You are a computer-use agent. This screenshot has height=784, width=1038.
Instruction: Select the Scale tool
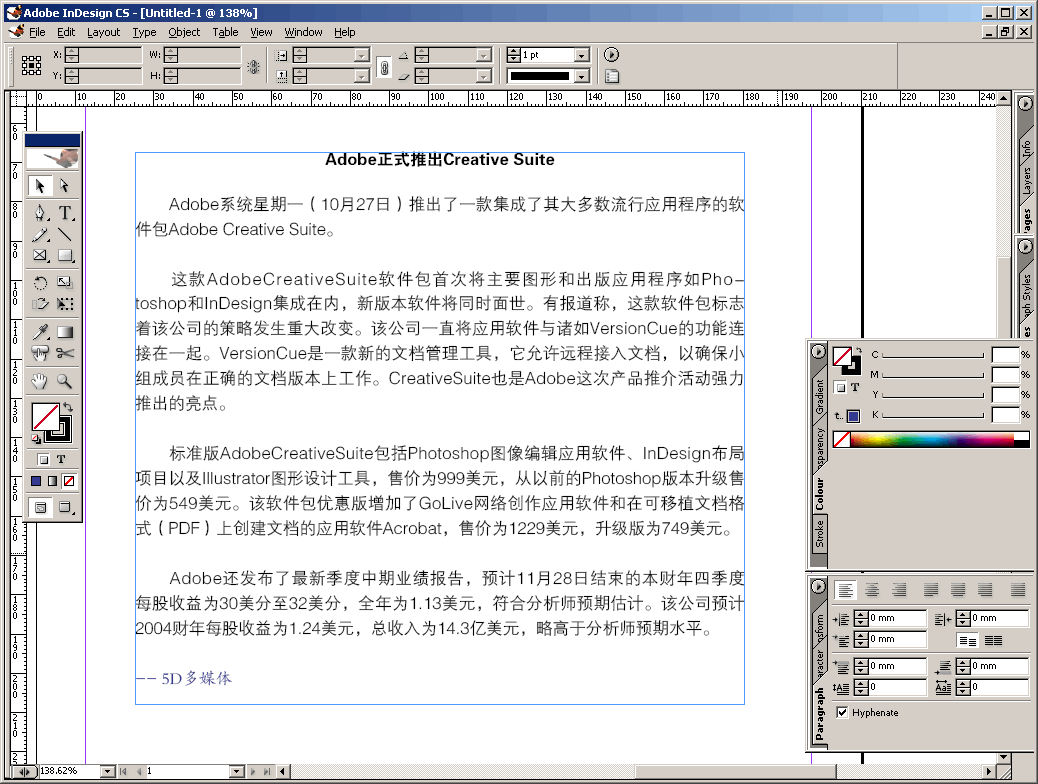[64, 283]
